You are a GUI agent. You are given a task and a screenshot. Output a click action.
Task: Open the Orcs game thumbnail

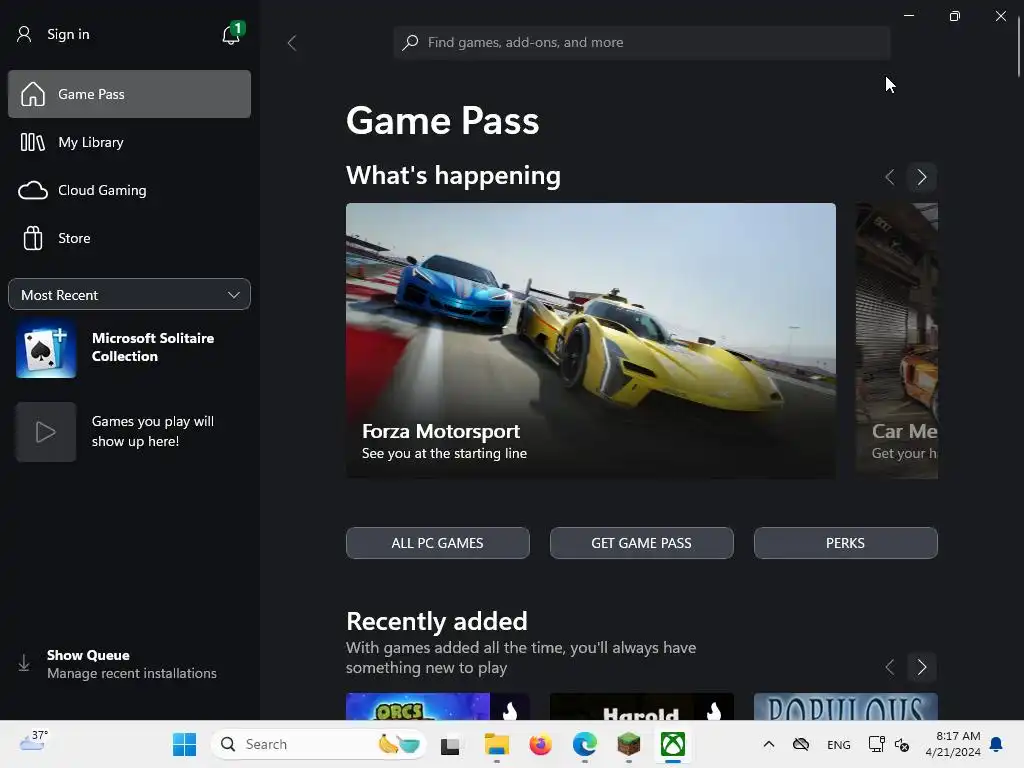pos(438,707)
